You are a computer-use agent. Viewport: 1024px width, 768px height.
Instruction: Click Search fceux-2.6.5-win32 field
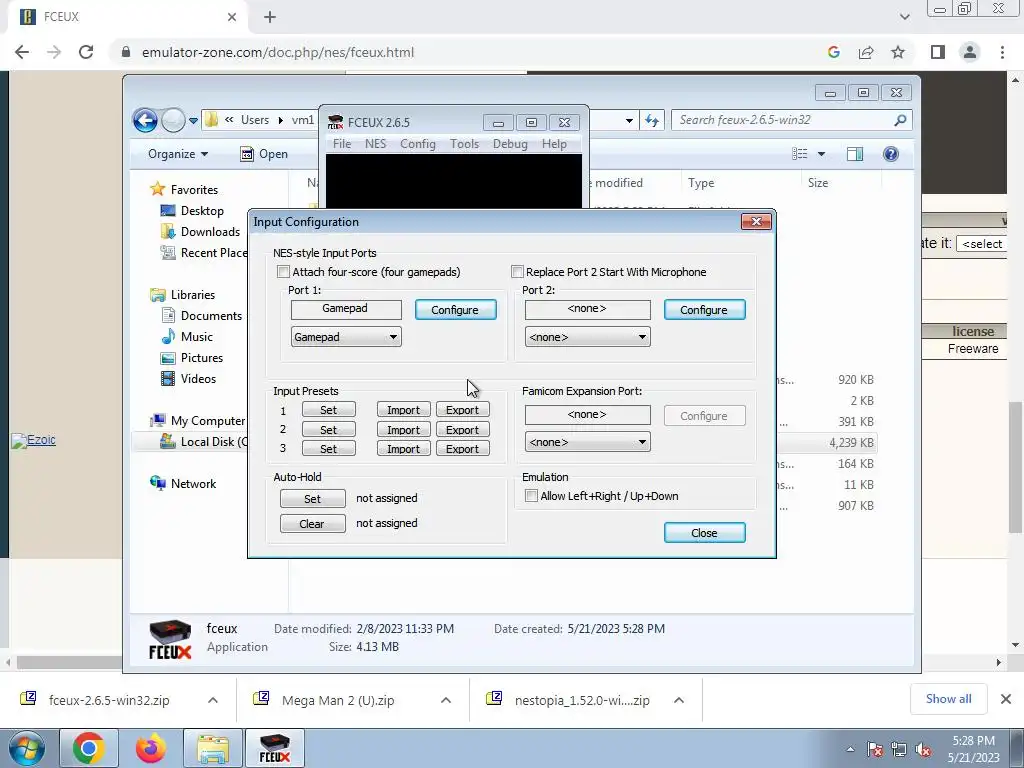[792, 120]
